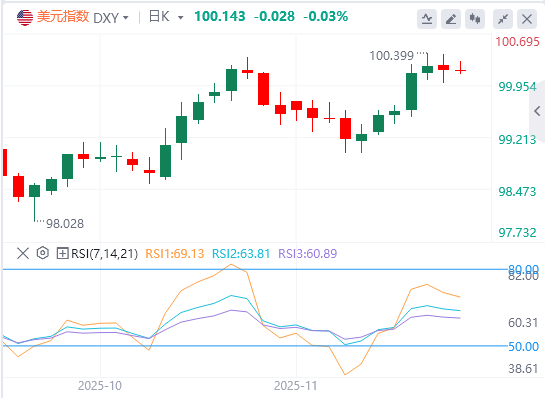Click the 2025-10 date axis label
Image resolution: width=545 pixels, height=398 pixels.
tap(100, 386)
